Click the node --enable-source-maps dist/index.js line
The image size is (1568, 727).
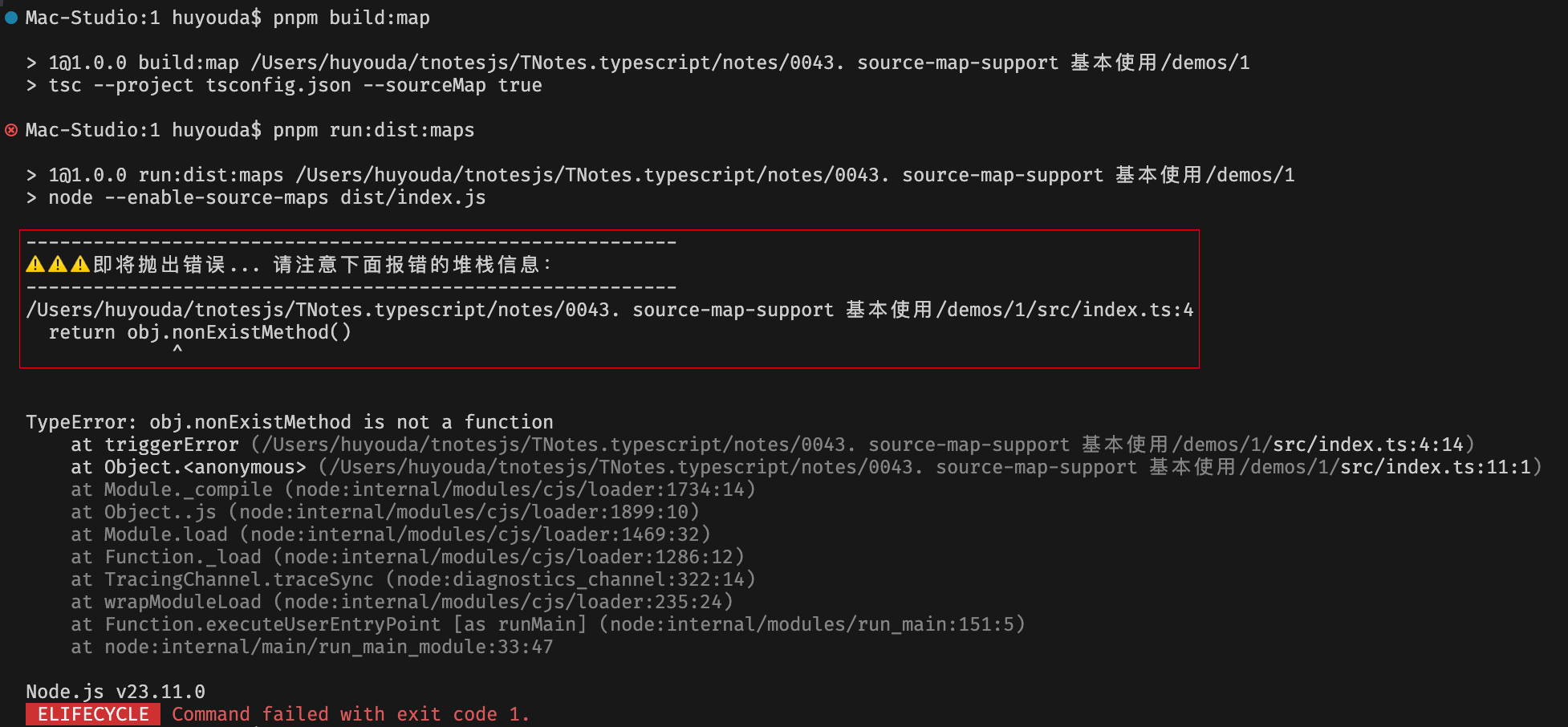[x=267, y=197]
